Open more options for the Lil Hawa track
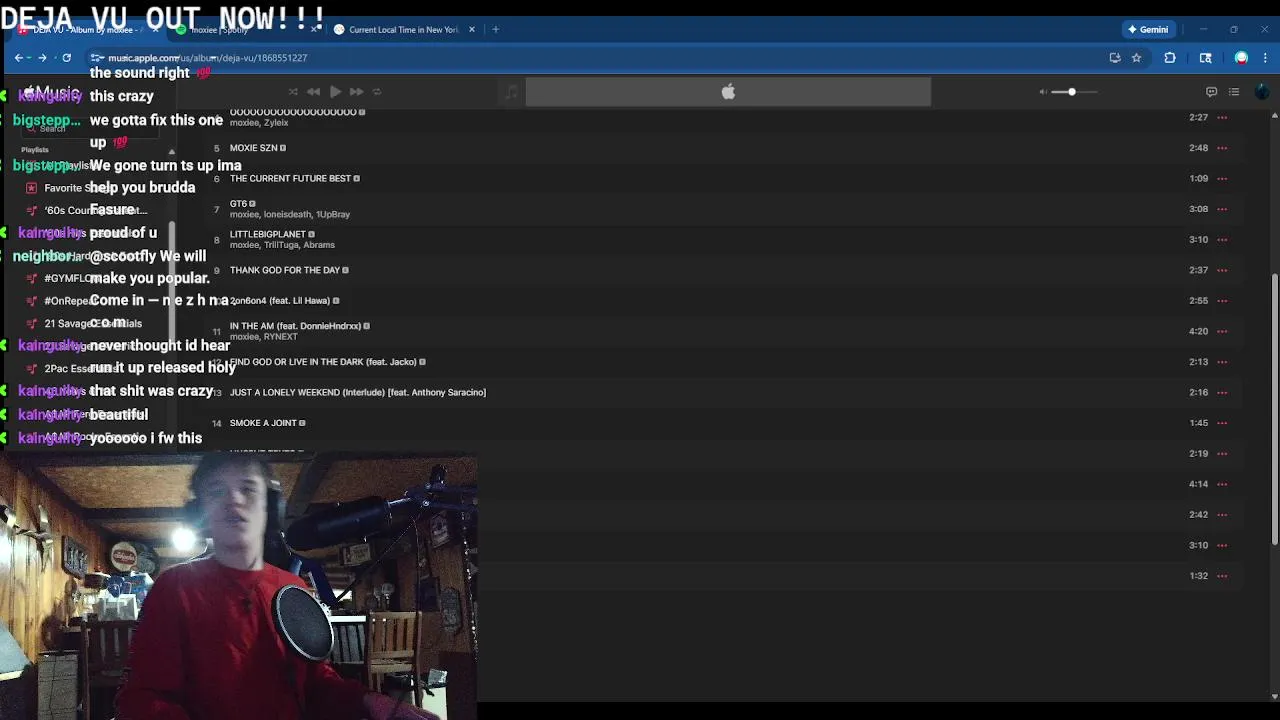The image size is (1280, 720). (x=1222, y=300)
